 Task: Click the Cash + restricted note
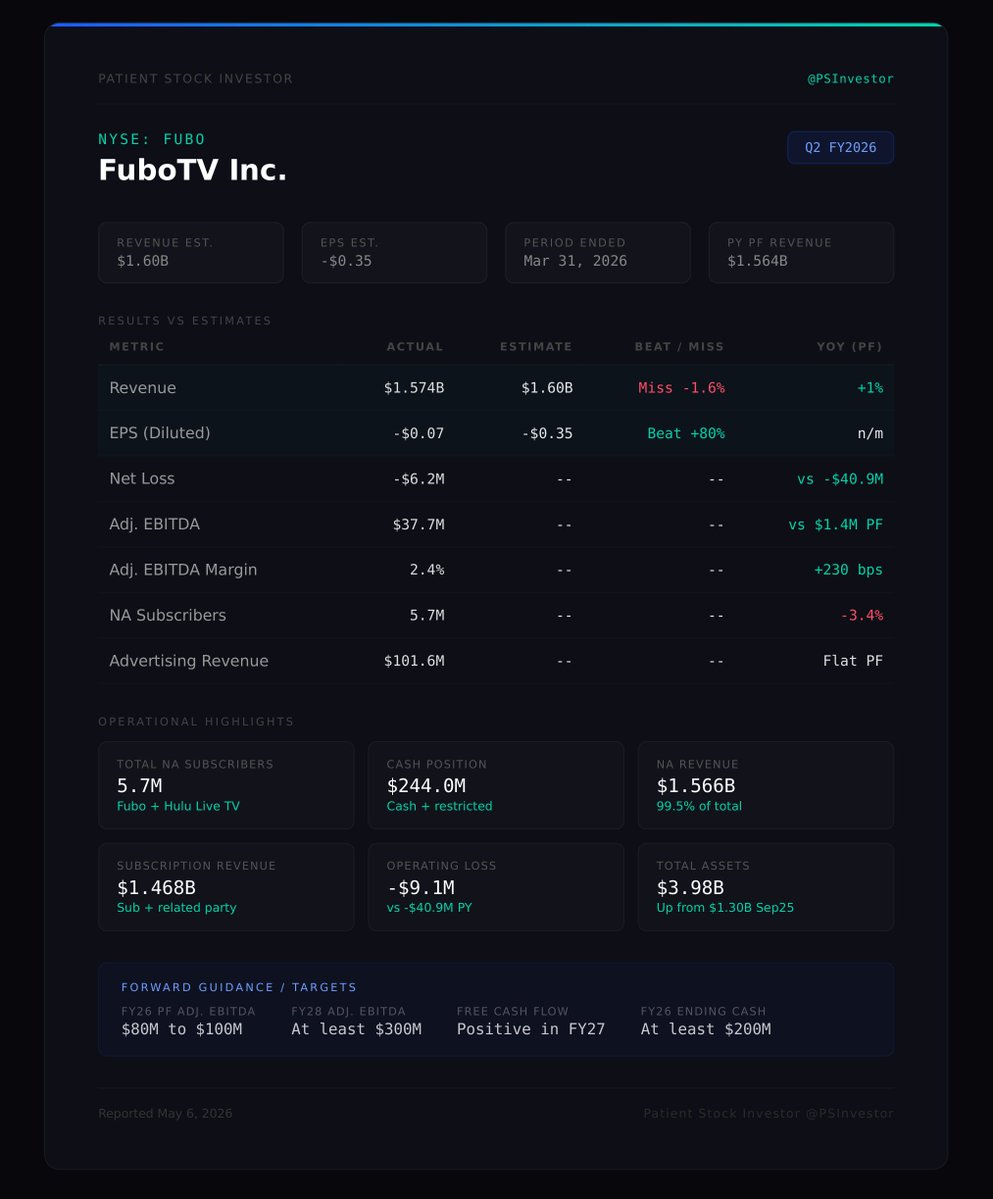click(440, 806)
